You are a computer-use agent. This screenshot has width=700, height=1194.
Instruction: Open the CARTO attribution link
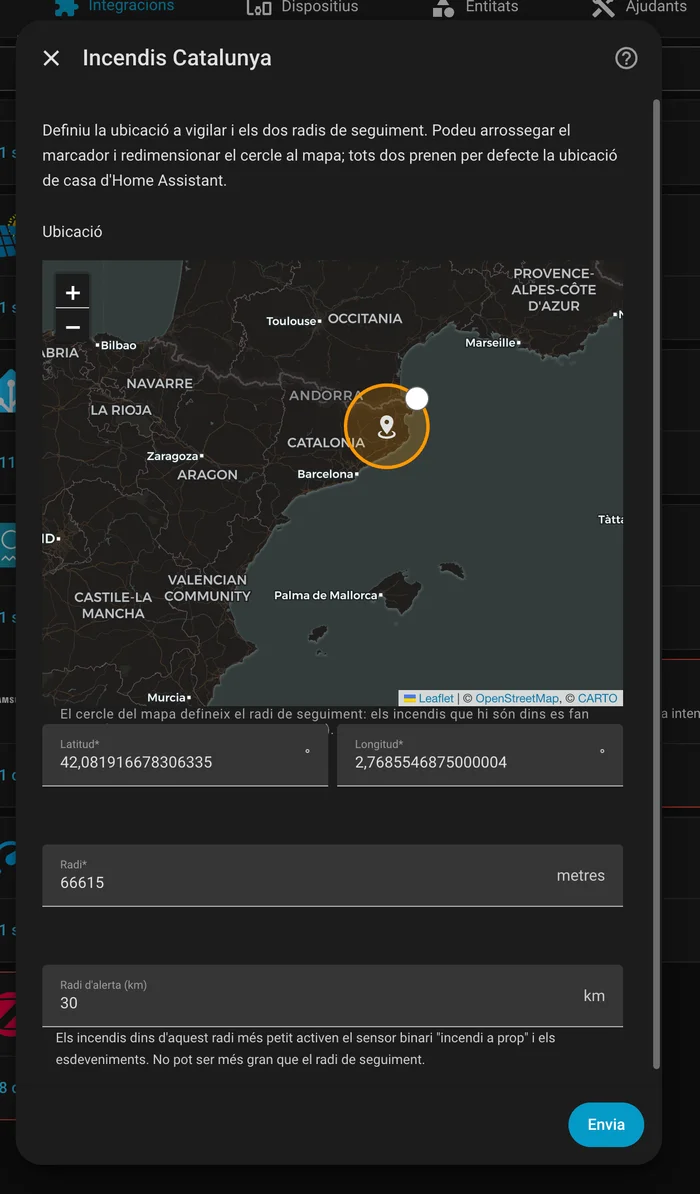598,698
